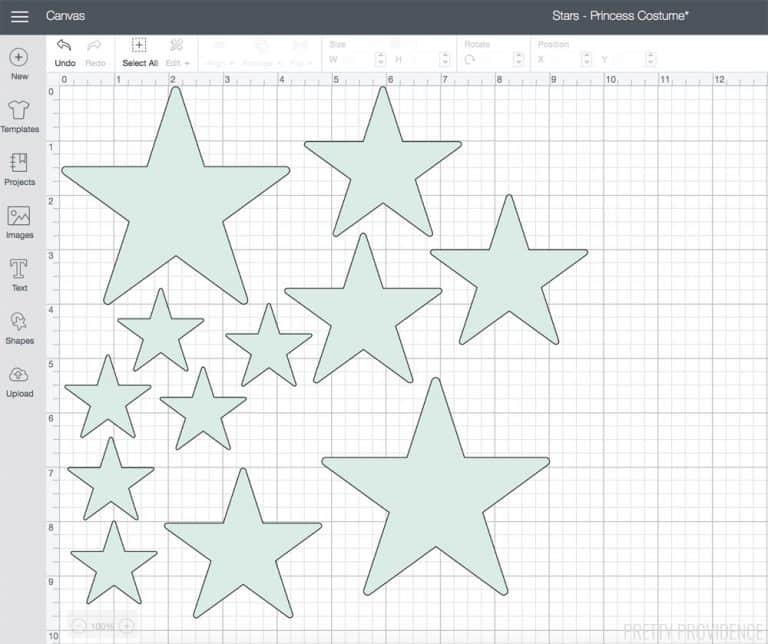The width and height of the screenshot is (768, 644).
Task: Undo the last action
Action: pos(65,51)
